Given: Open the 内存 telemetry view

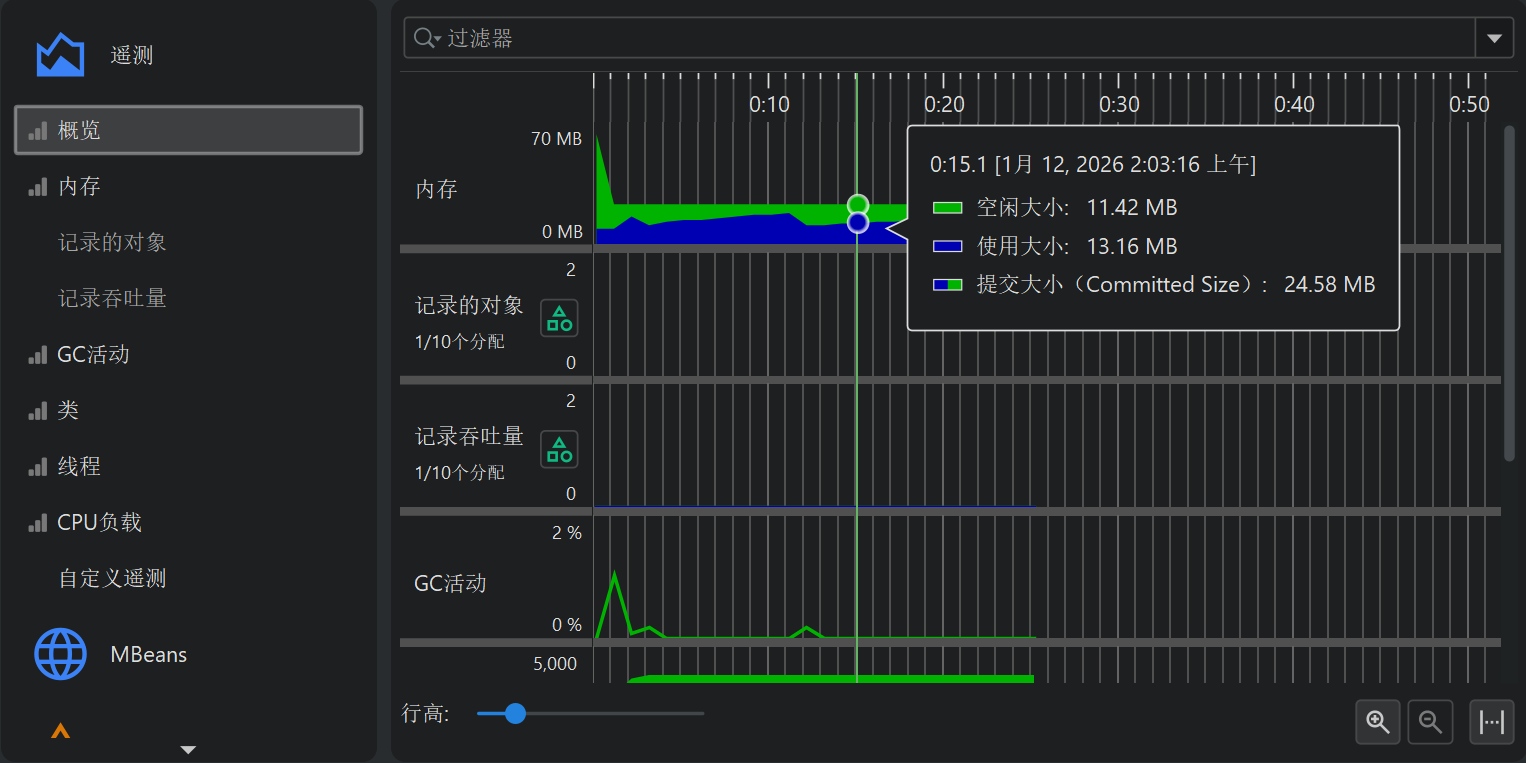Looking at the screenshot, I should point(79,186).
